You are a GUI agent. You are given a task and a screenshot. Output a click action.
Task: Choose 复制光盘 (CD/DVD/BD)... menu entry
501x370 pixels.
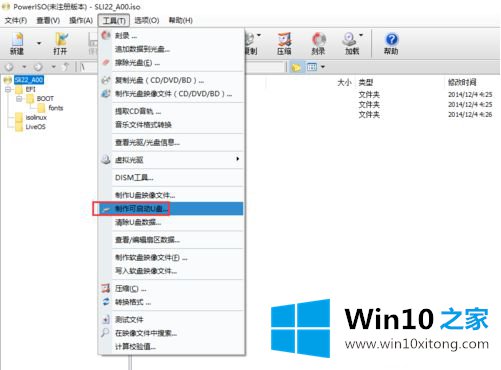(x=171, y=80)
